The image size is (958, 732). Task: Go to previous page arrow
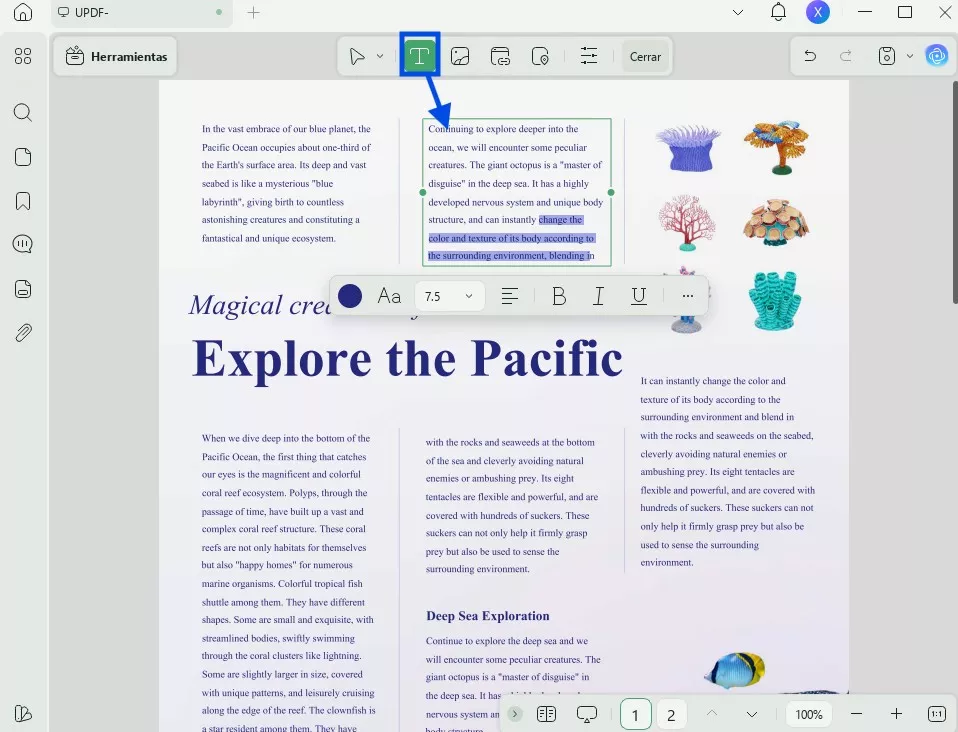(x=712, y=714)
